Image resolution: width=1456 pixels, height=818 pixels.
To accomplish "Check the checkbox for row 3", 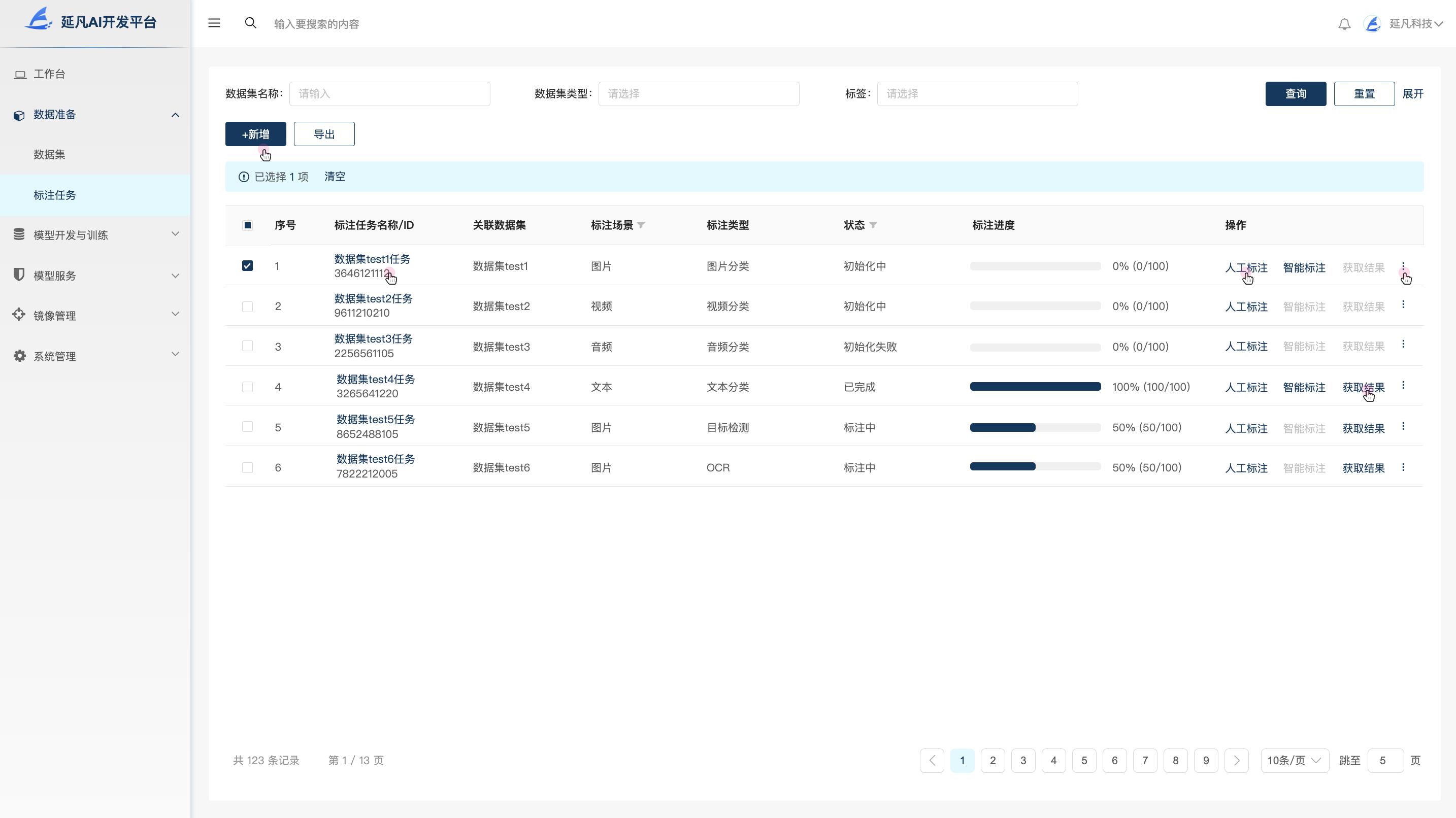I will tap(247, 346).
